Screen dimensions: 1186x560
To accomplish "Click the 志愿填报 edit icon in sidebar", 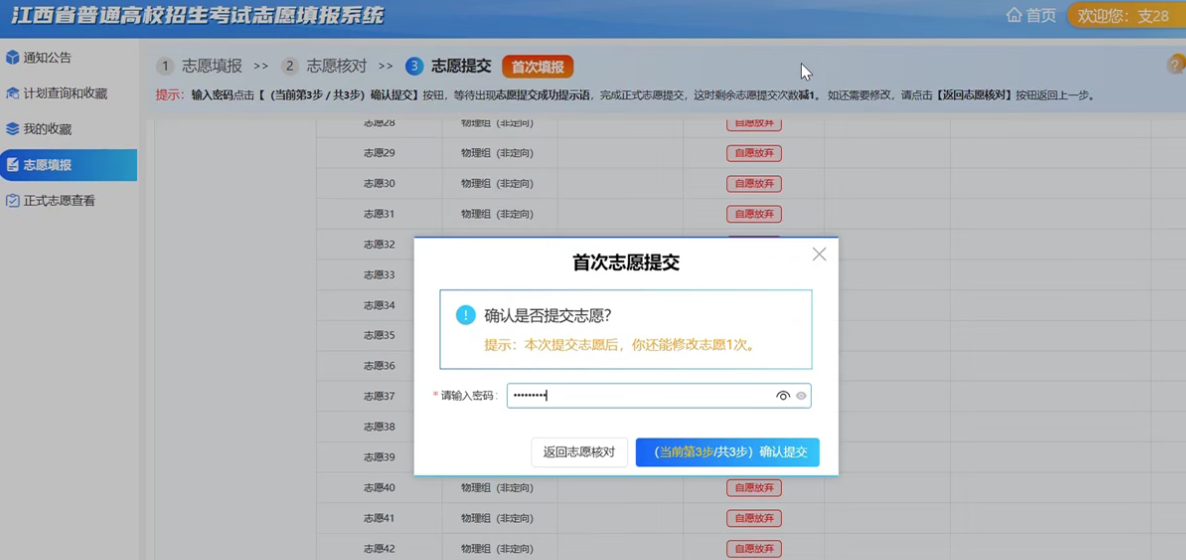I will coord(13,165).
